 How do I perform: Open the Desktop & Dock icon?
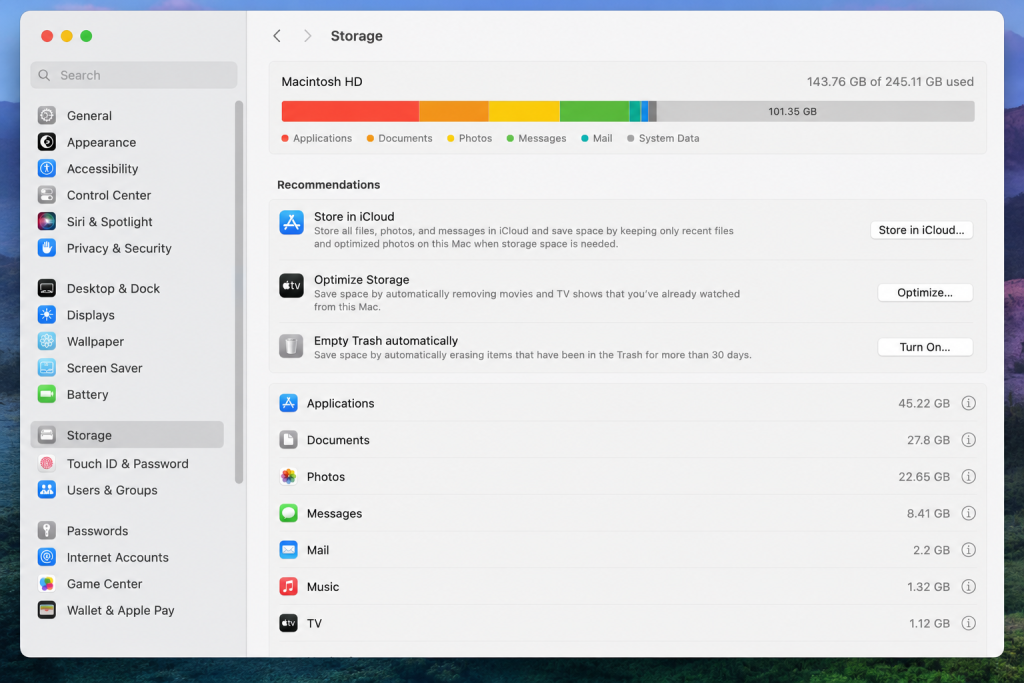(46, 288)
